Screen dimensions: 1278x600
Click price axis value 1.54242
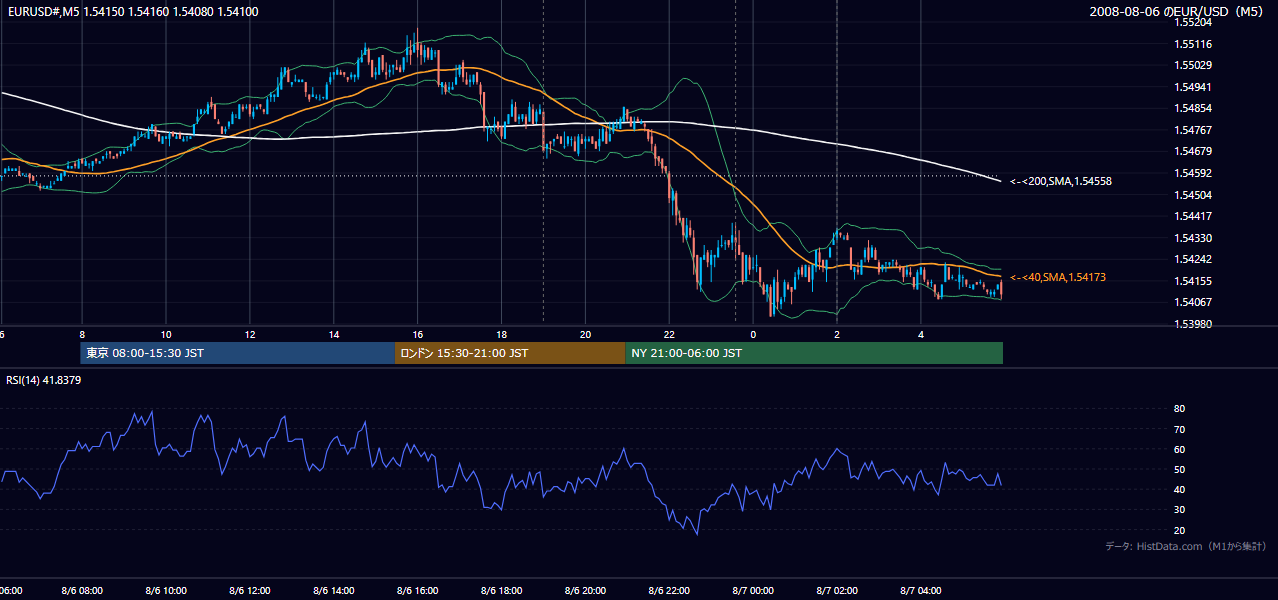(1194, 259)
